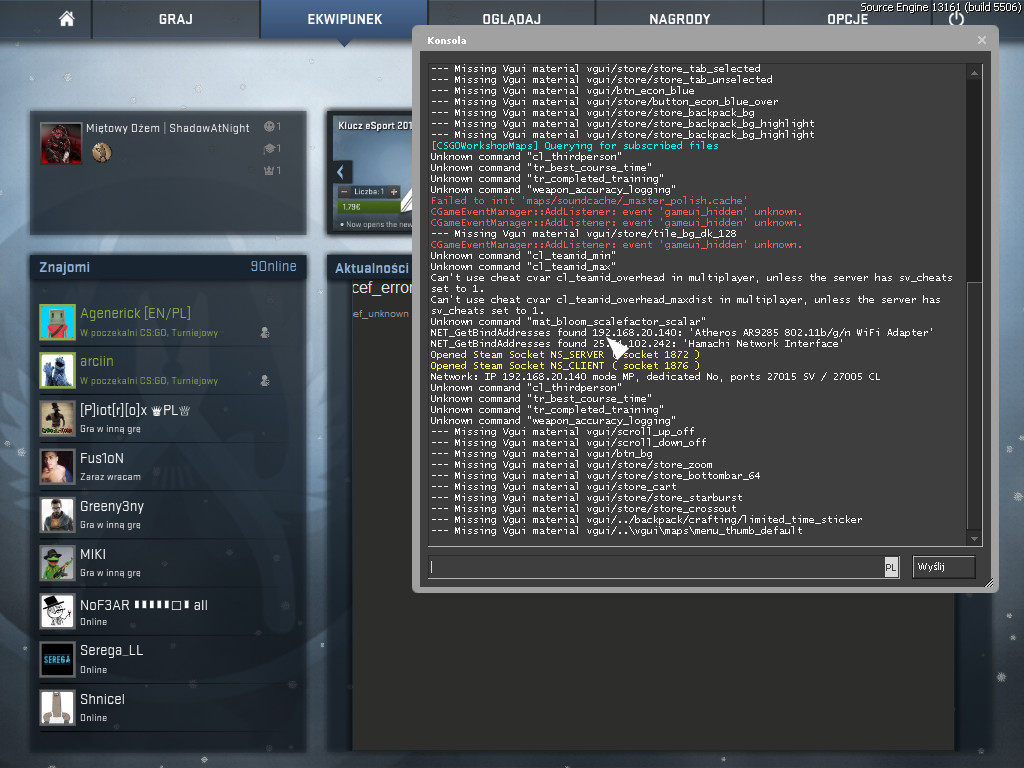The image size is (1024, 768).
Task: Select friend Serega_LL
Action: 157,660
